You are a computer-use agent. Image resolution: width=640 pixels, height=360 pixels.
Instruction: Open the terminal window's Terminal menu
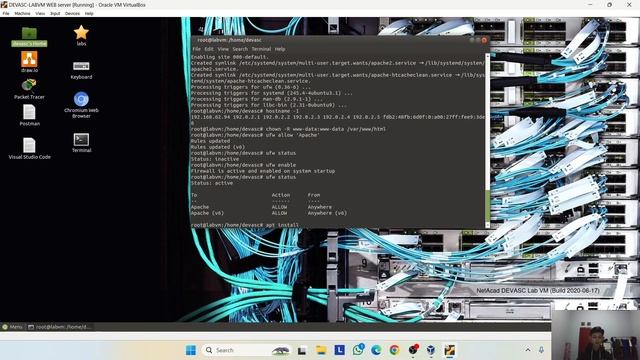(x=261, y=49)
